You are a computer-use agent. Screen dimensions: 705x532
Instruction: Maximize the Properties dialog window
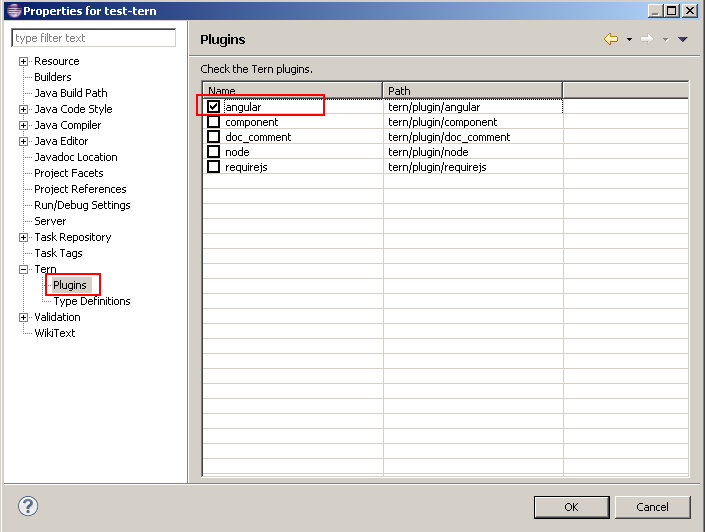click(672, 11)
